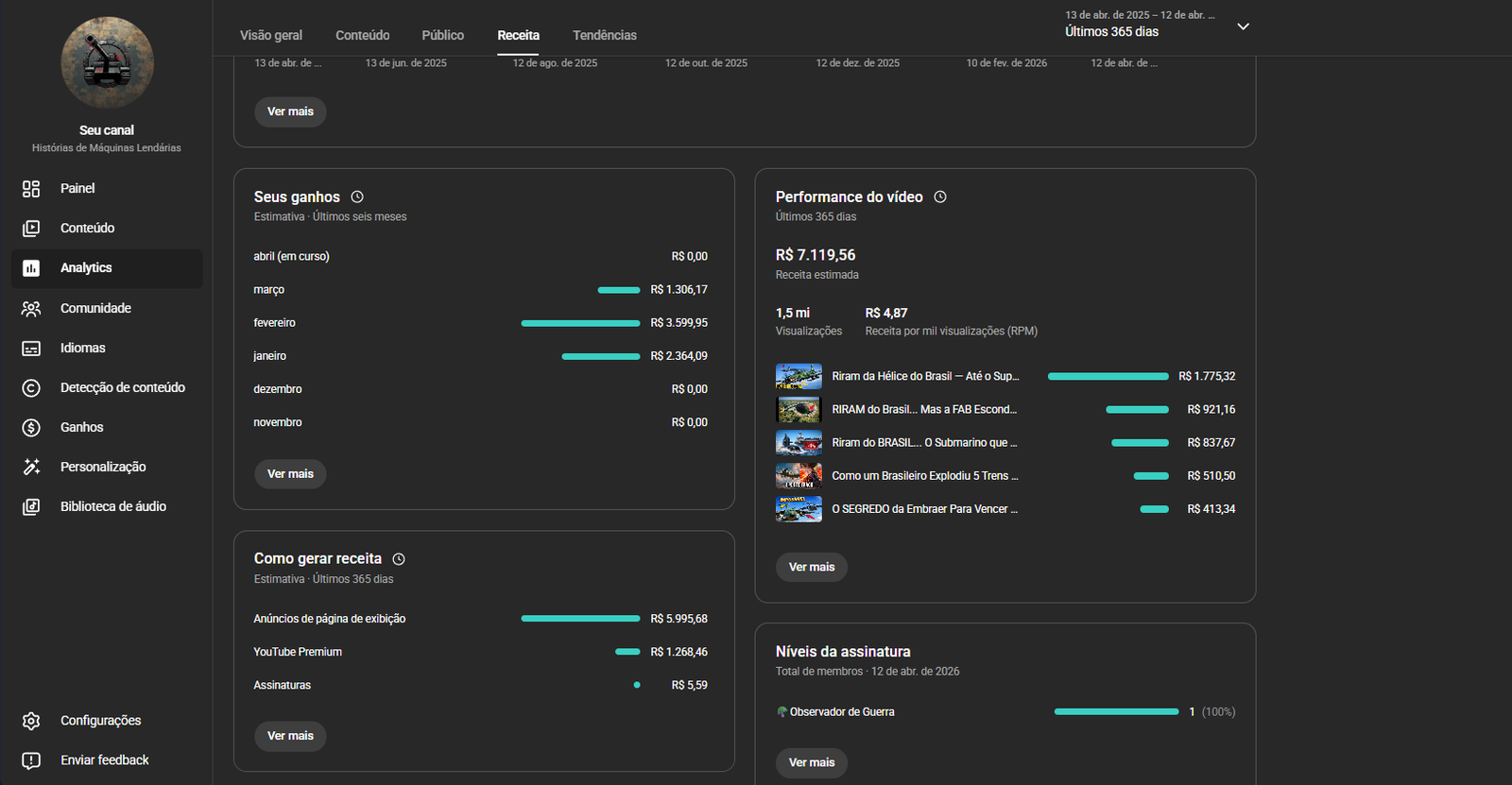
Task: Click the Idiomas subtitles icon
Action: click(x=31, y=349)
